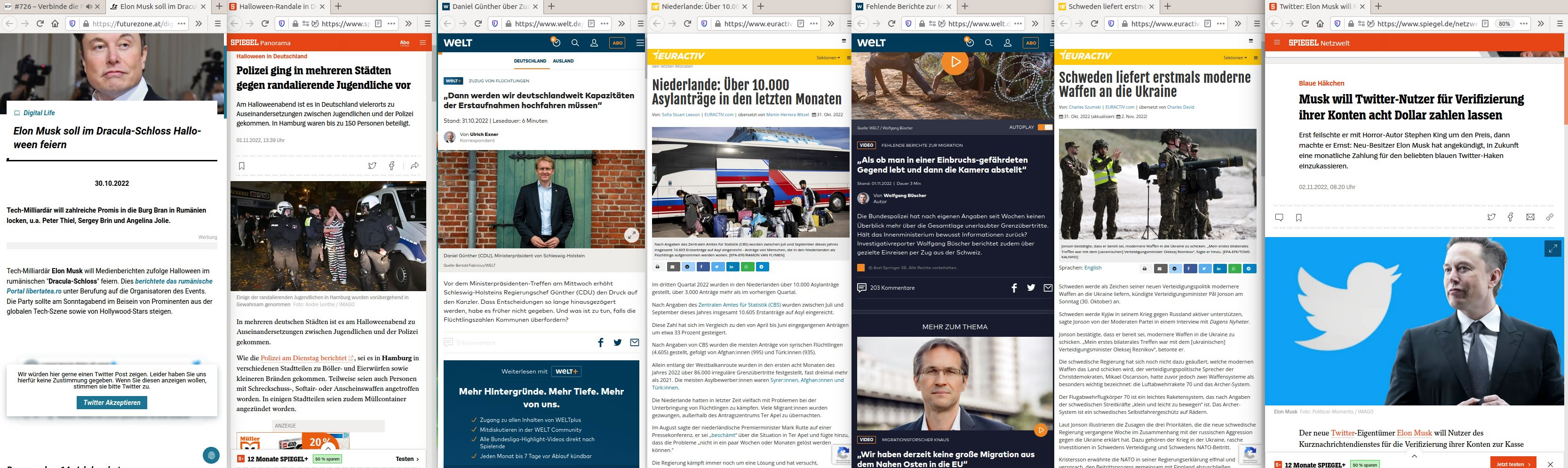1568x468 pixels.
Task: Share the Musk Twitter article on Facebook
Action: (1510, 217)
